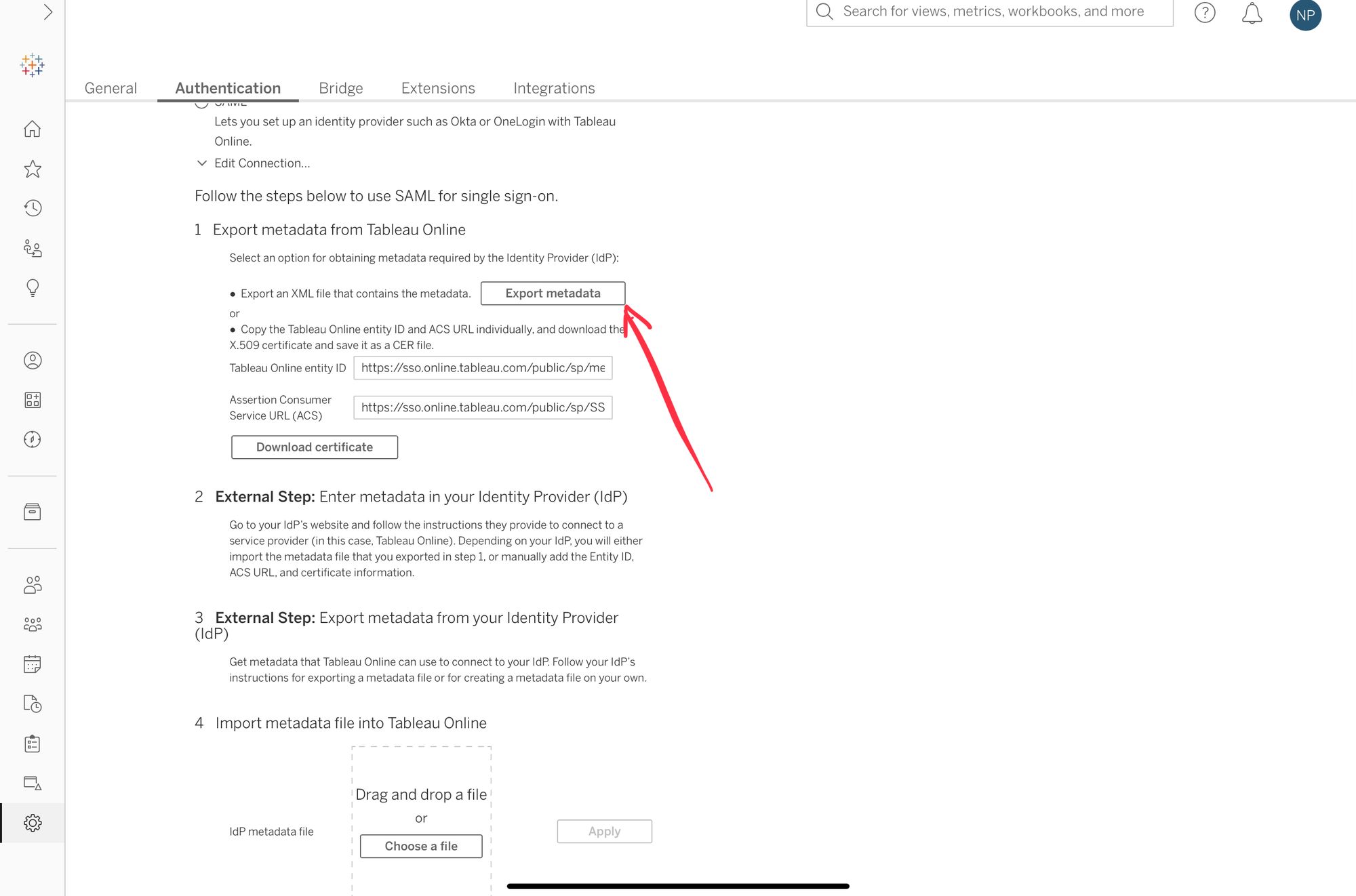Click the Download certificate button
This screenshot has width=1356, height=896.
pos(315,447)
